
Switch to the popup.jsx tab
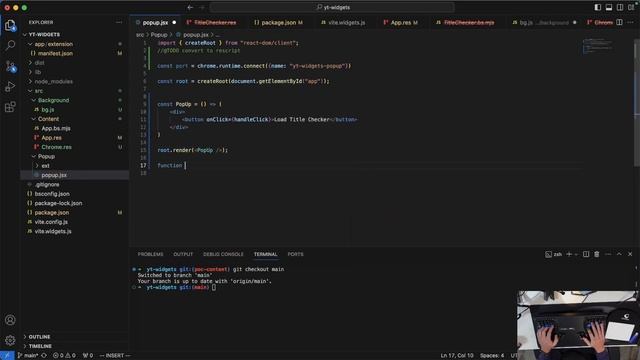pyautogui.click(x=156, y=23)
